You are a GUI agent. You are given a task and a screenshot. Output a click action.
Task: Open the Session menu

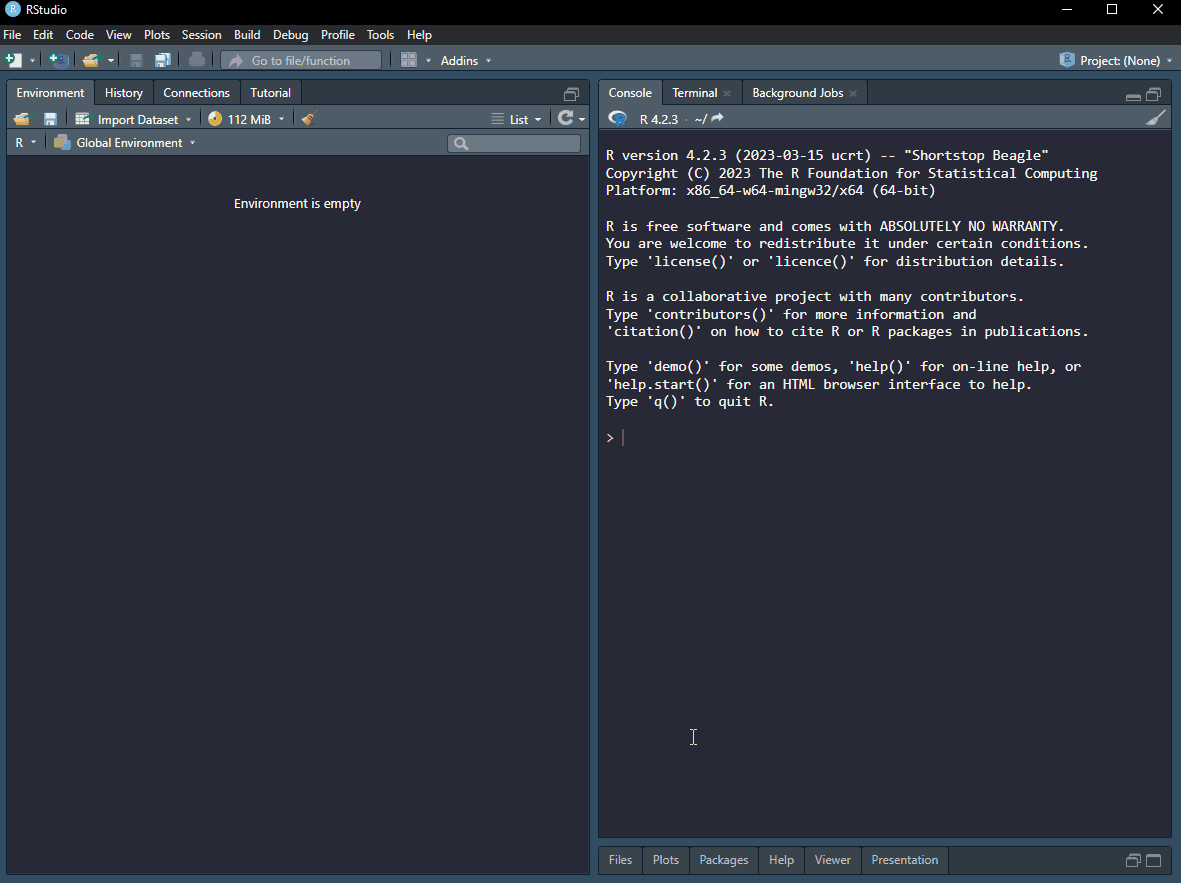pyautogui.click(x=201, y=35)
